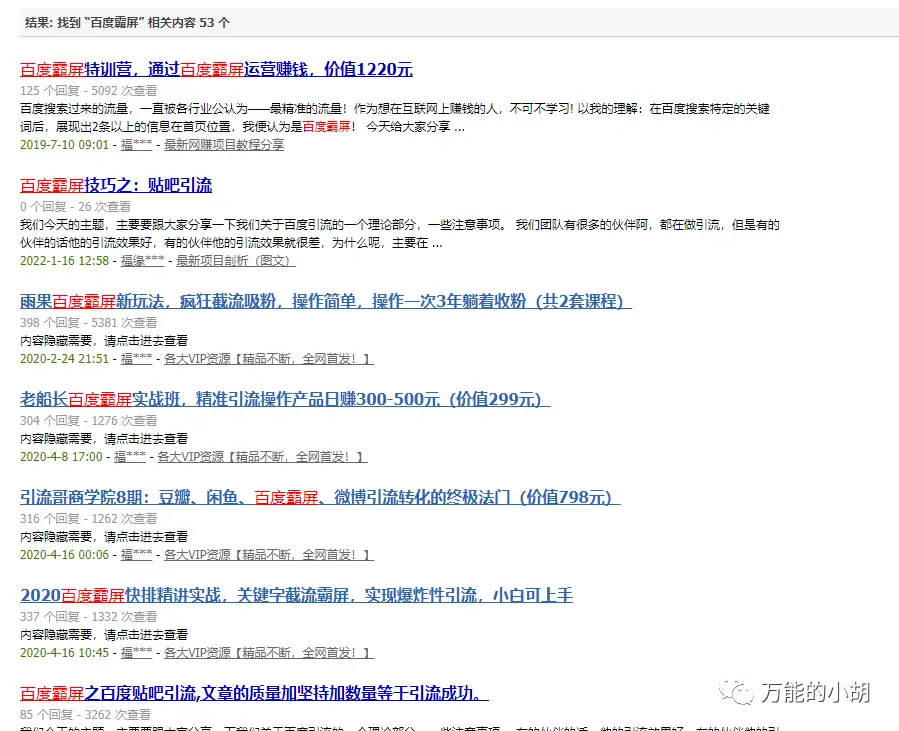
Task: Click author '福***' of the 2020-4-16 10:45 post
Action: click(136, 652)
